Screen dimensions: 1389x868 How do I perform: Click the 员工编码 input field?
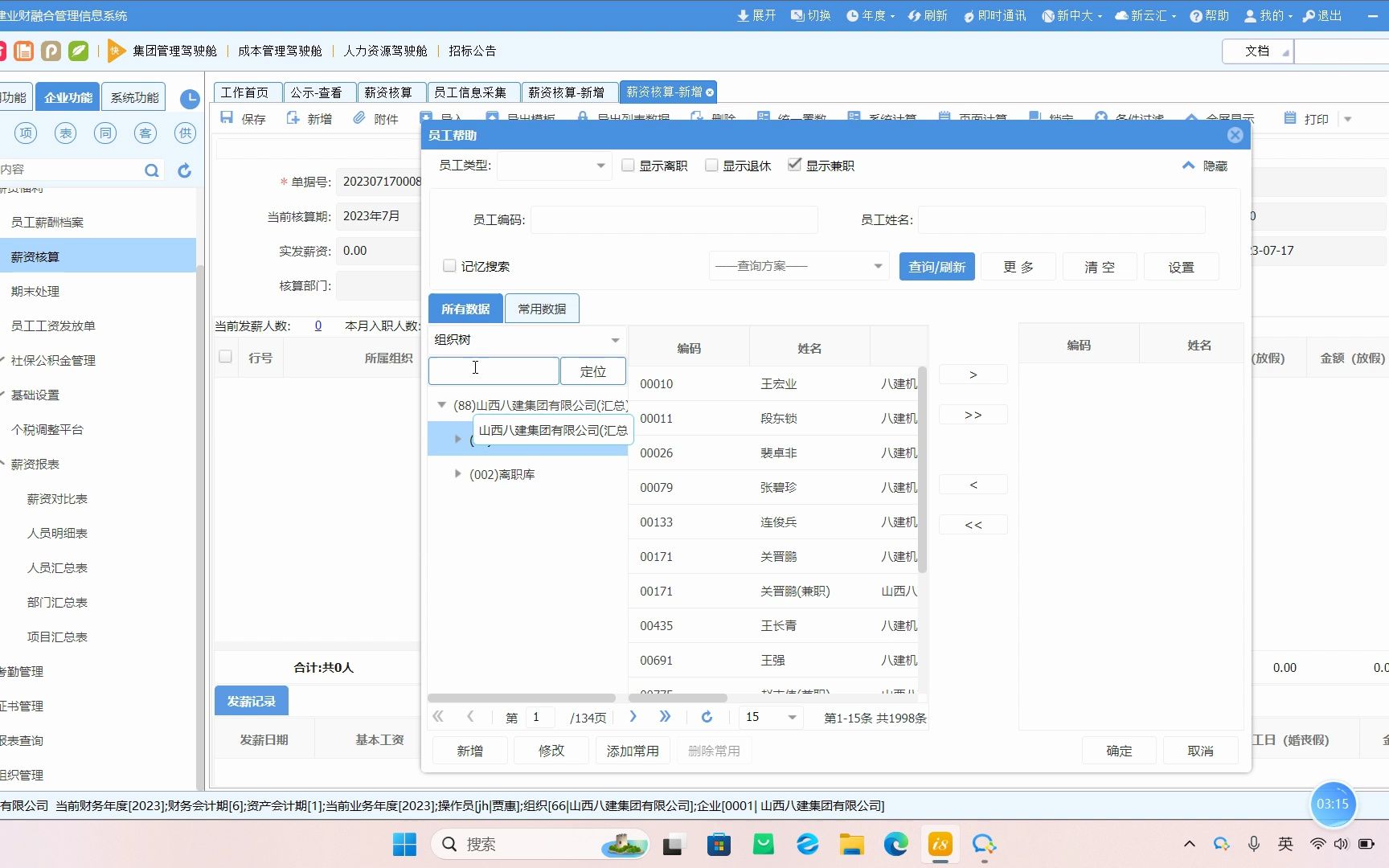[674, 219]
